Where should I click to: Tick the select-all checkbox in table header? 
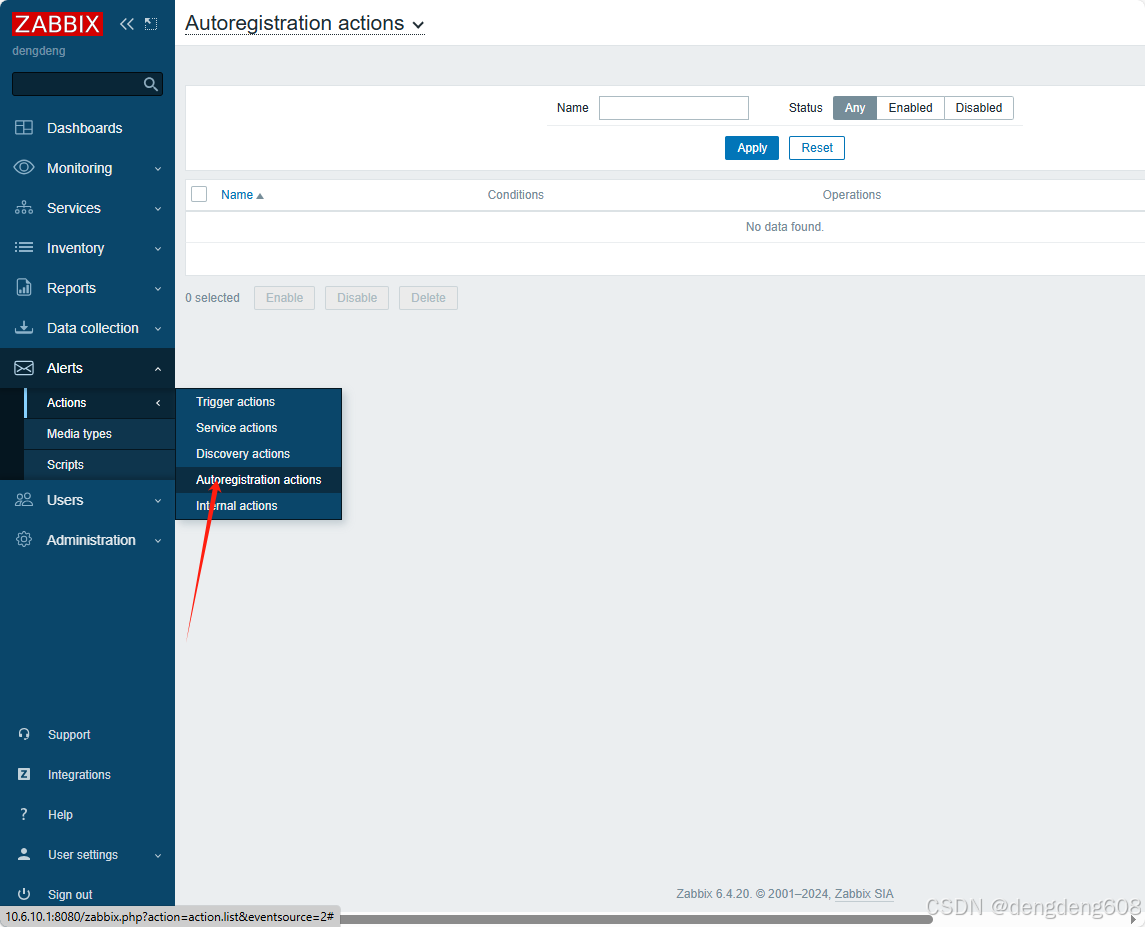[199, 194]
